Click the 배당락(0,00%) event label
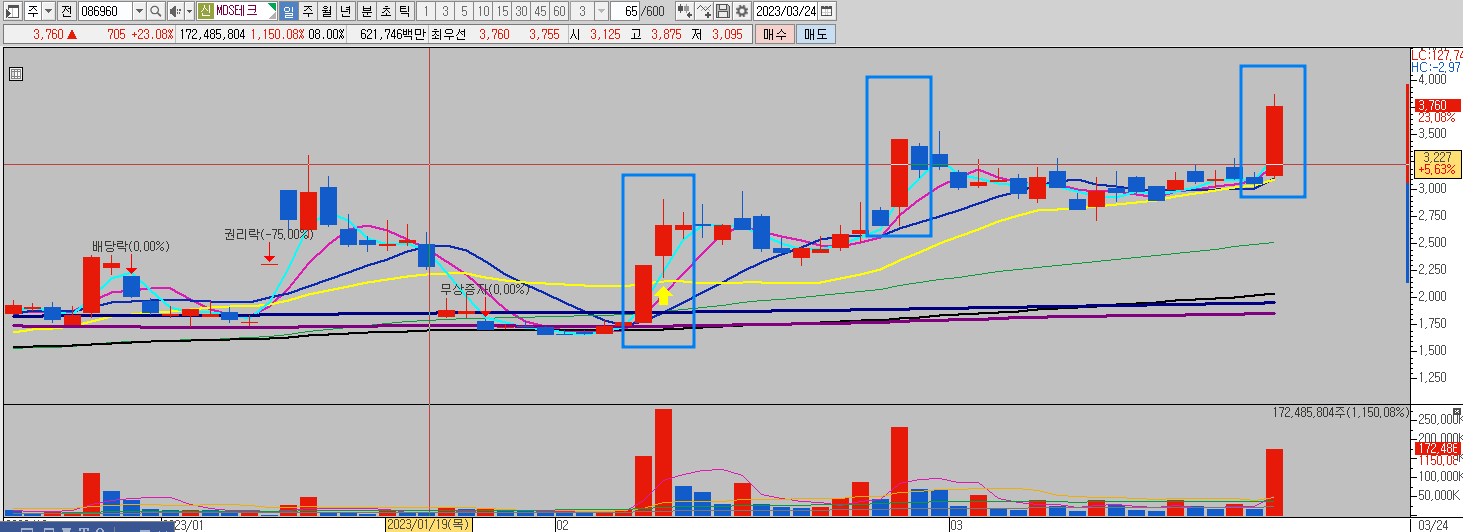1463x532 pixels. pos(130,246)
